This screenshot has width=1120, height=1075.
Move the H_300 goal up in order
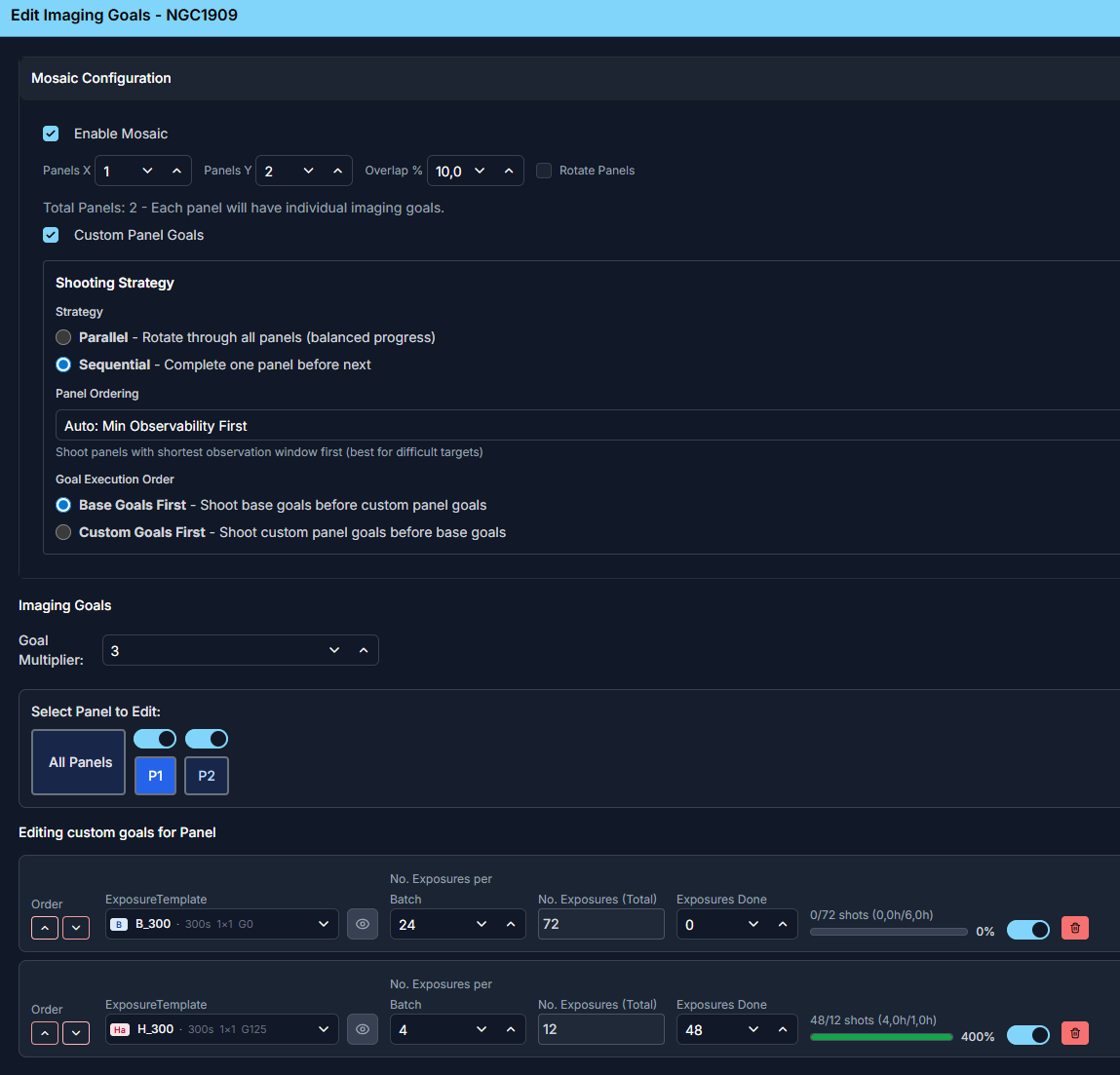[45, 1033]
